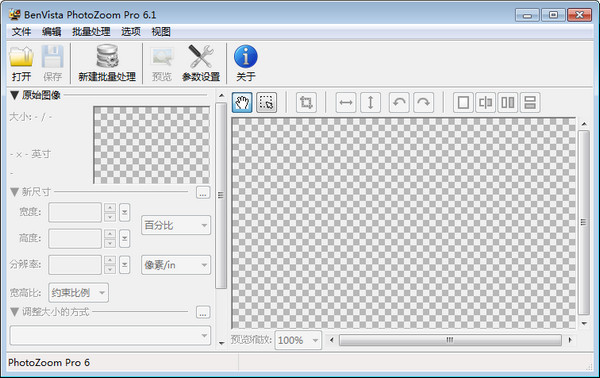The width and height of the screenshot is (600, 378).
Task: Click the ... button beside 调整大小的方式
Action: (x=203, y=312)
